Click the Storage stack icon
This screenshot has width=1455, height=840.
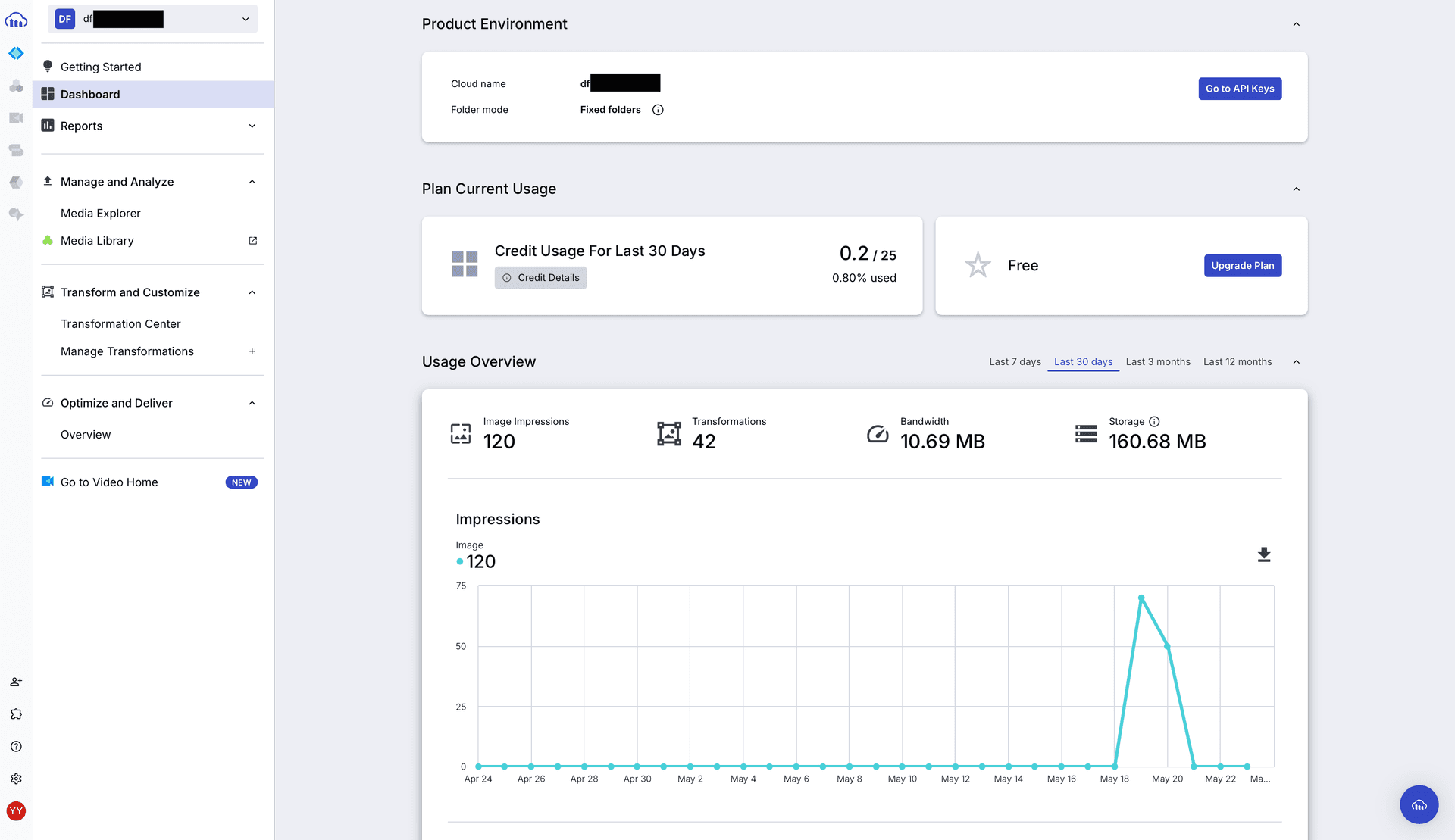click(x=1086, y=433)
